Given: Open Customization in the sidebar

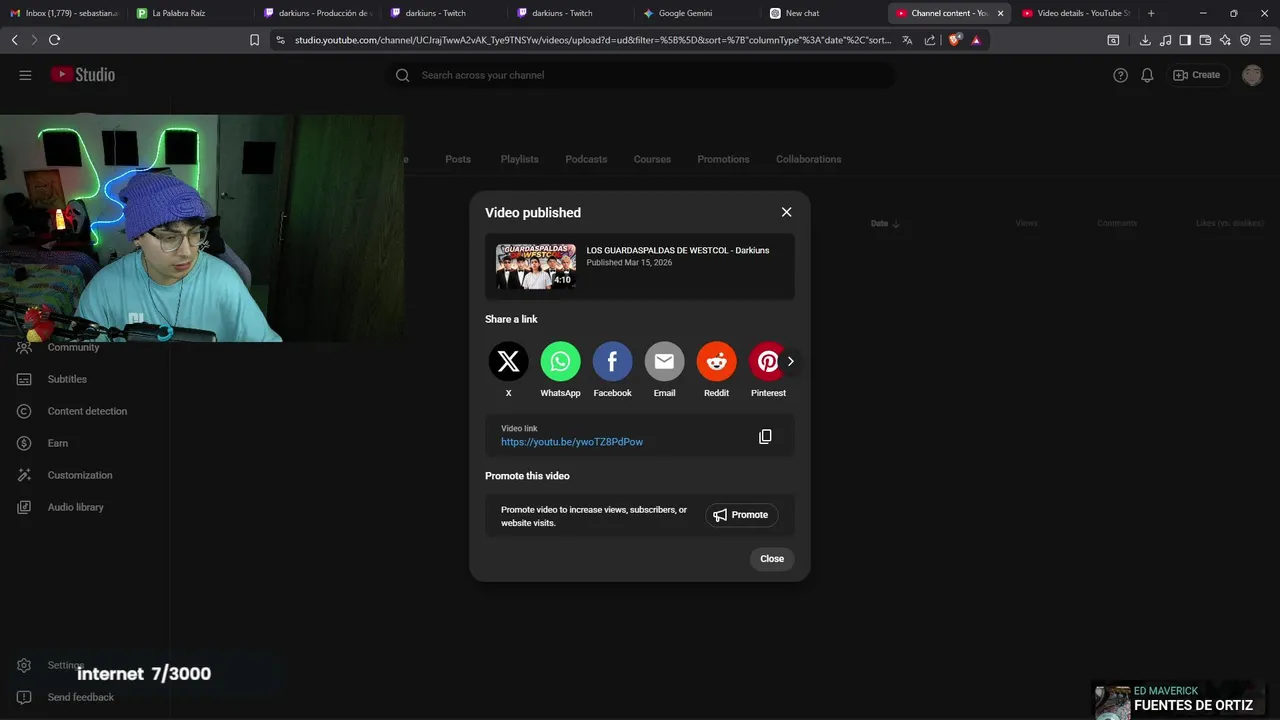Looking at the screenshot, I should [x=80, y=475].
